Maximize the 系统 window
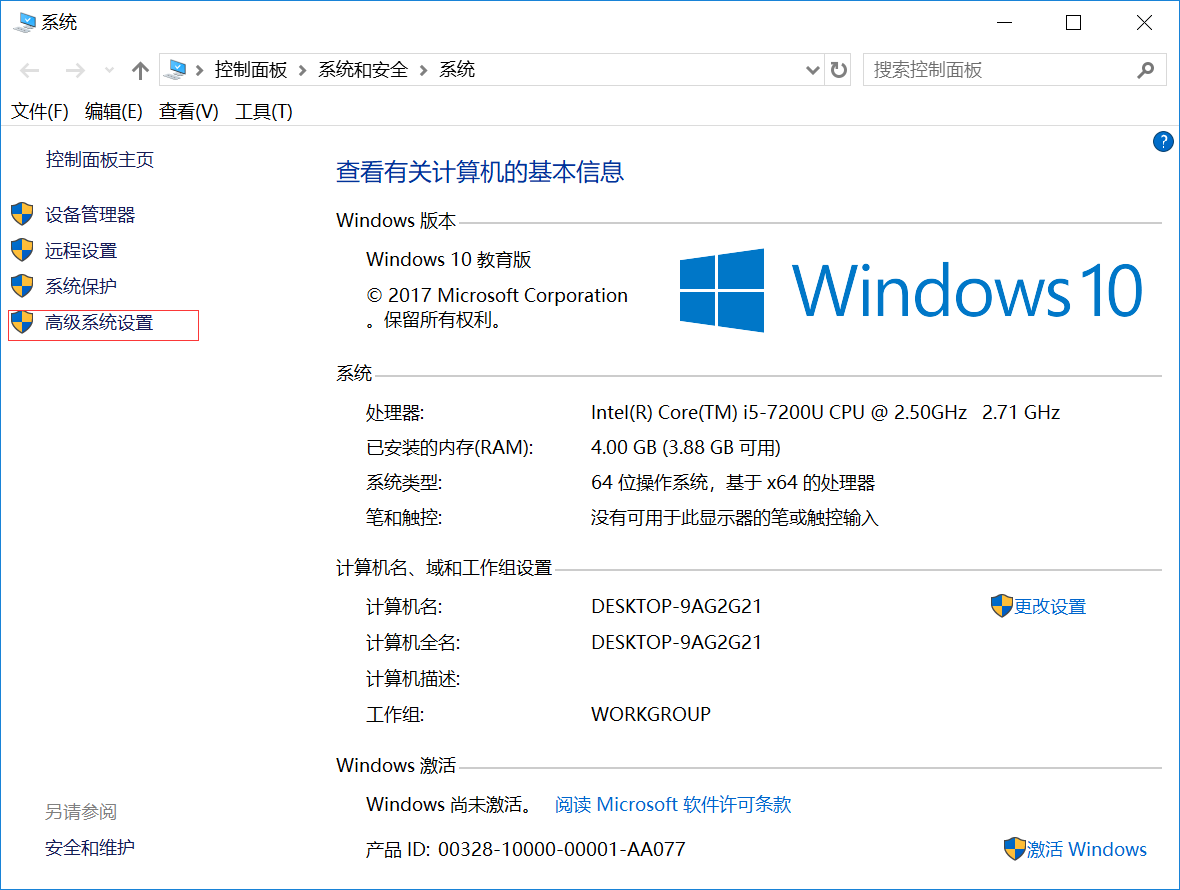 point(1073,23)
